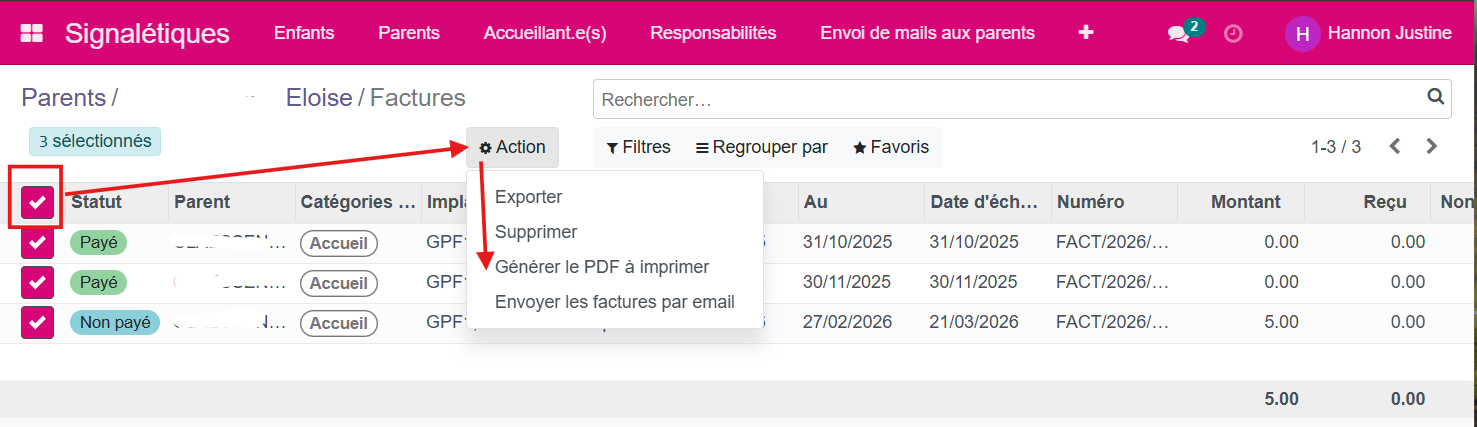1477x427 pixels.
Task: Click the plus icon in the top navbar
Action: [1086, 33]
